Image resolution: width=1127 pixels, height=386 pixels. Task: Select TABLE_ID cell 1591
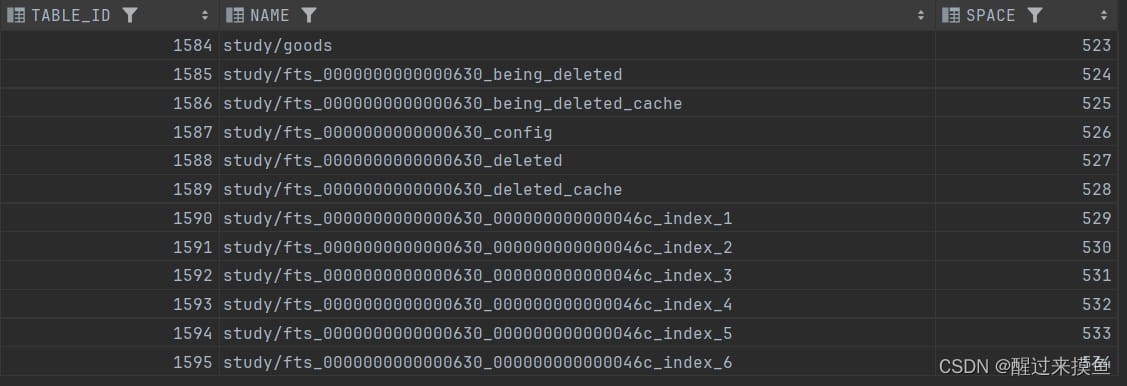pos(109,247)
